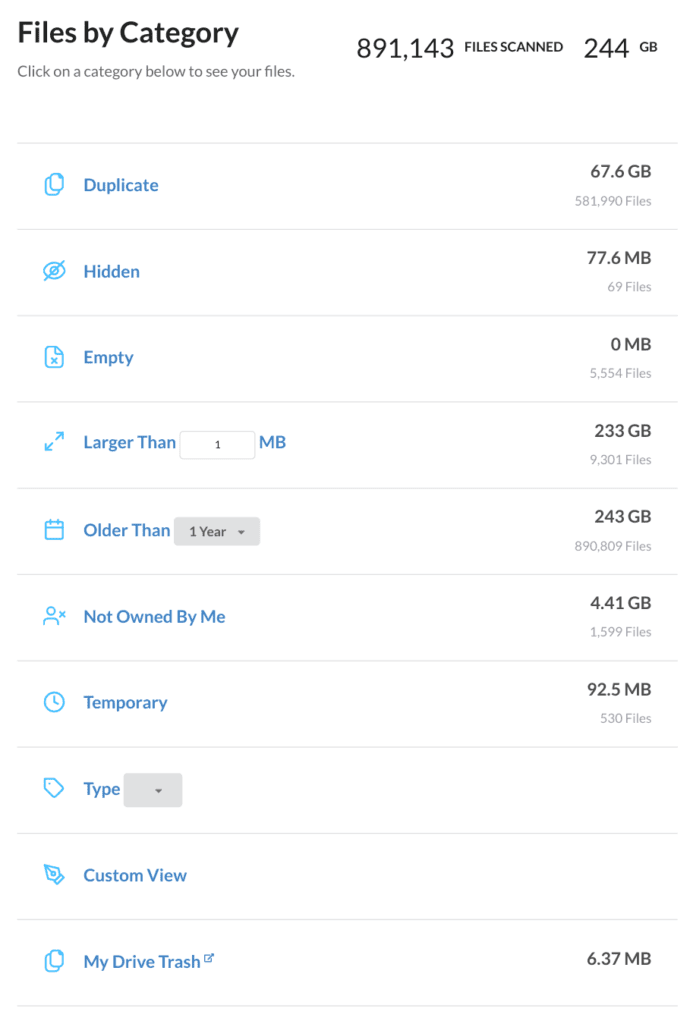Open the Custom View category
693x1024 pixels.
(x=135, y=875)
